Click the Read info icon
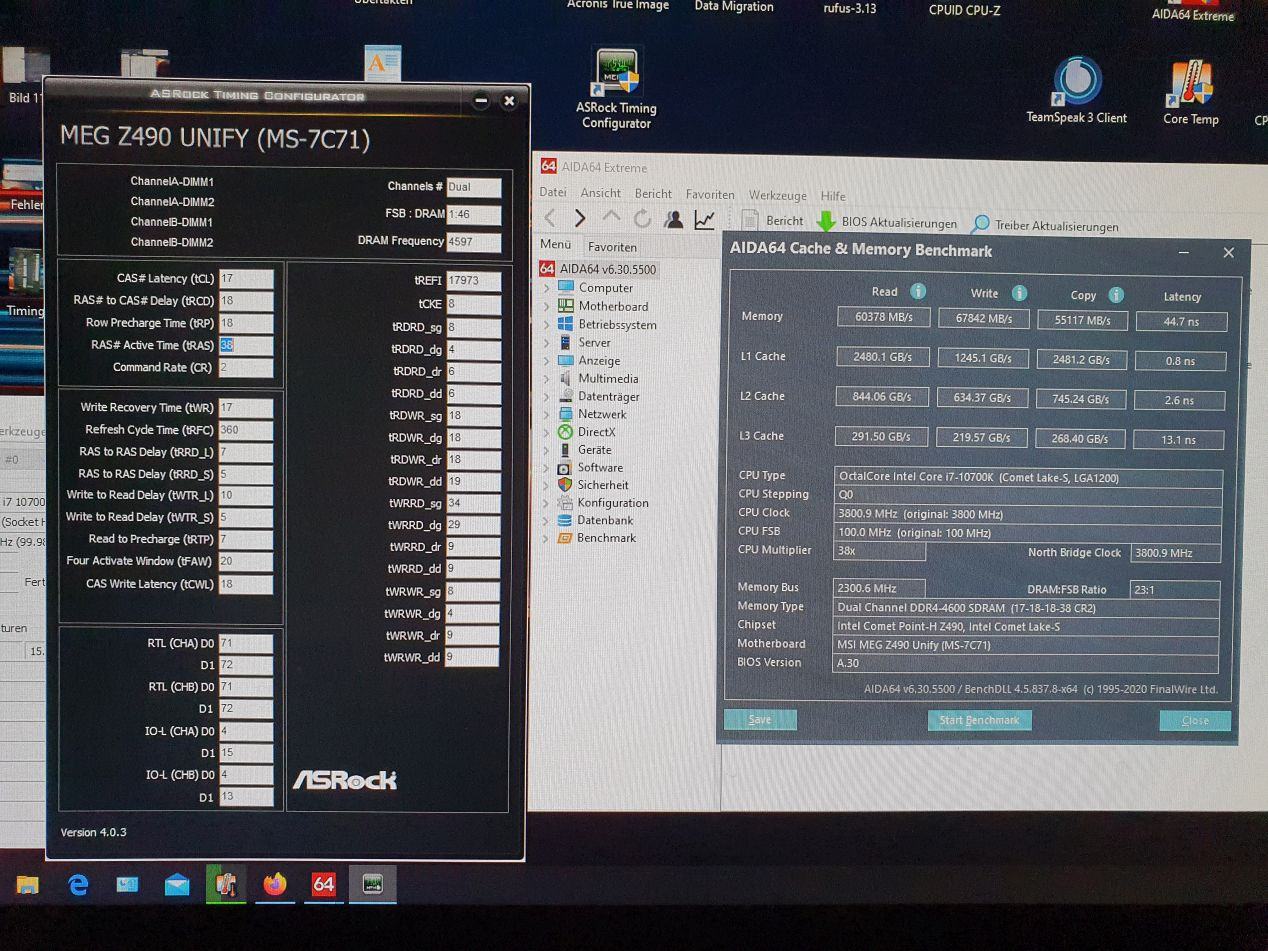This screenshot has height=951, width=1268. [x=918, y=291]
